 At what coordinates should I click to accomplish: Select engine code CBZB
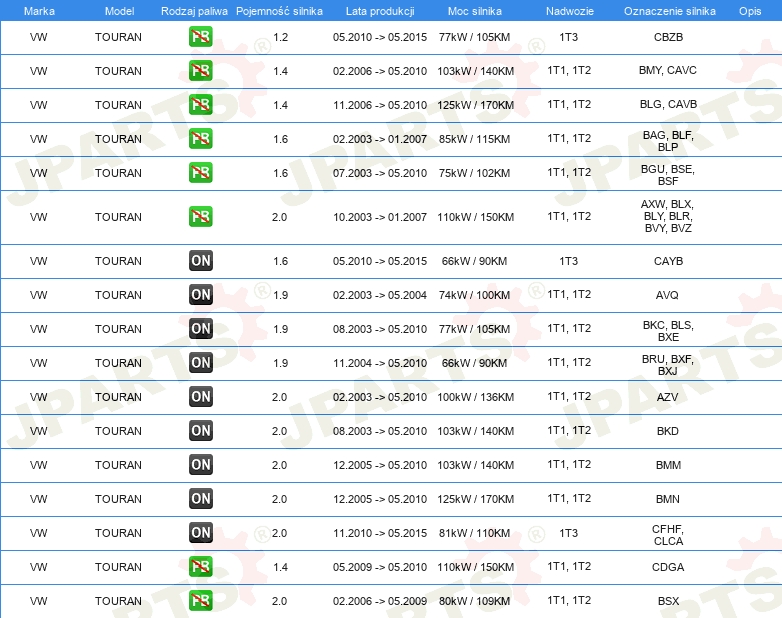coord(668,37)
